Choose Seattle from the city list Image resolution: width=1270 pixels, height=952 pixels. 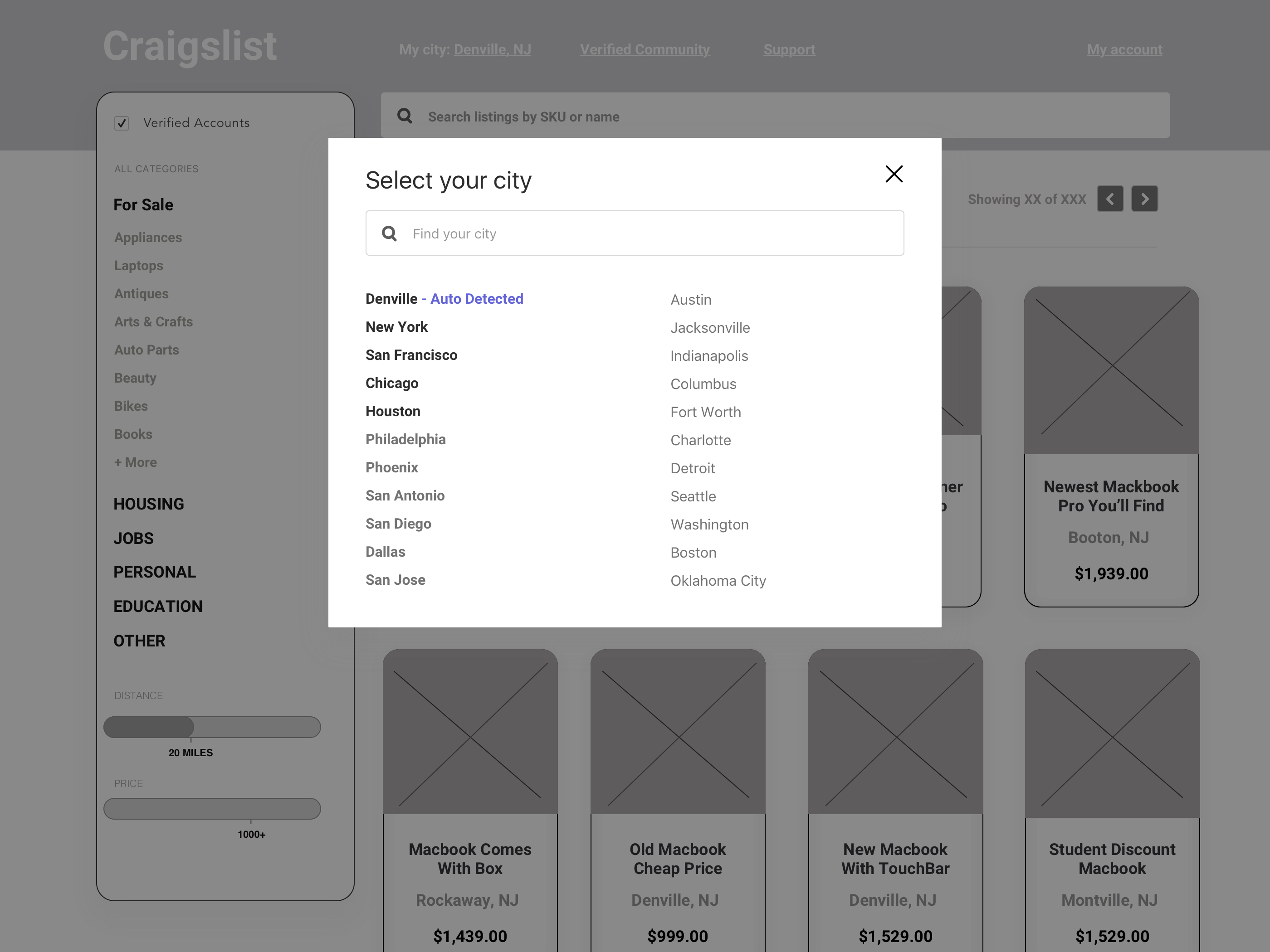694,496
